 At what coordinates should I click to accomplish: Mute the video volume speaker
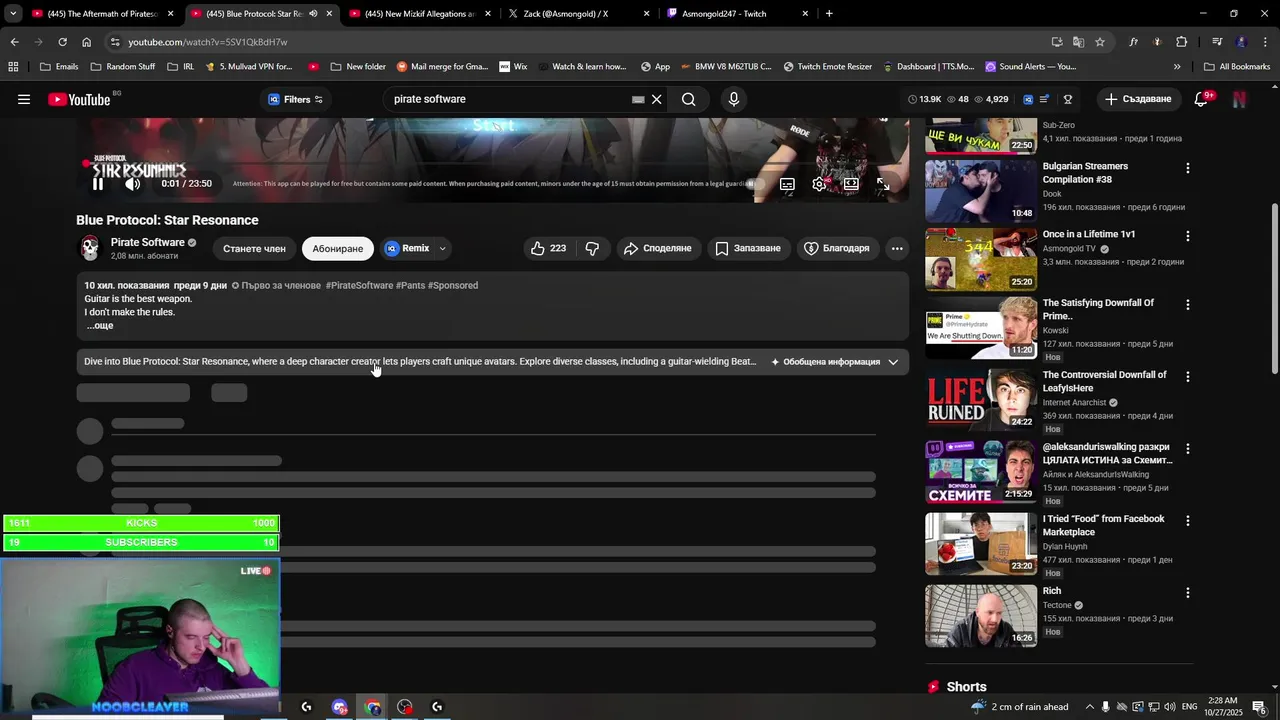(x=132, y=184)
